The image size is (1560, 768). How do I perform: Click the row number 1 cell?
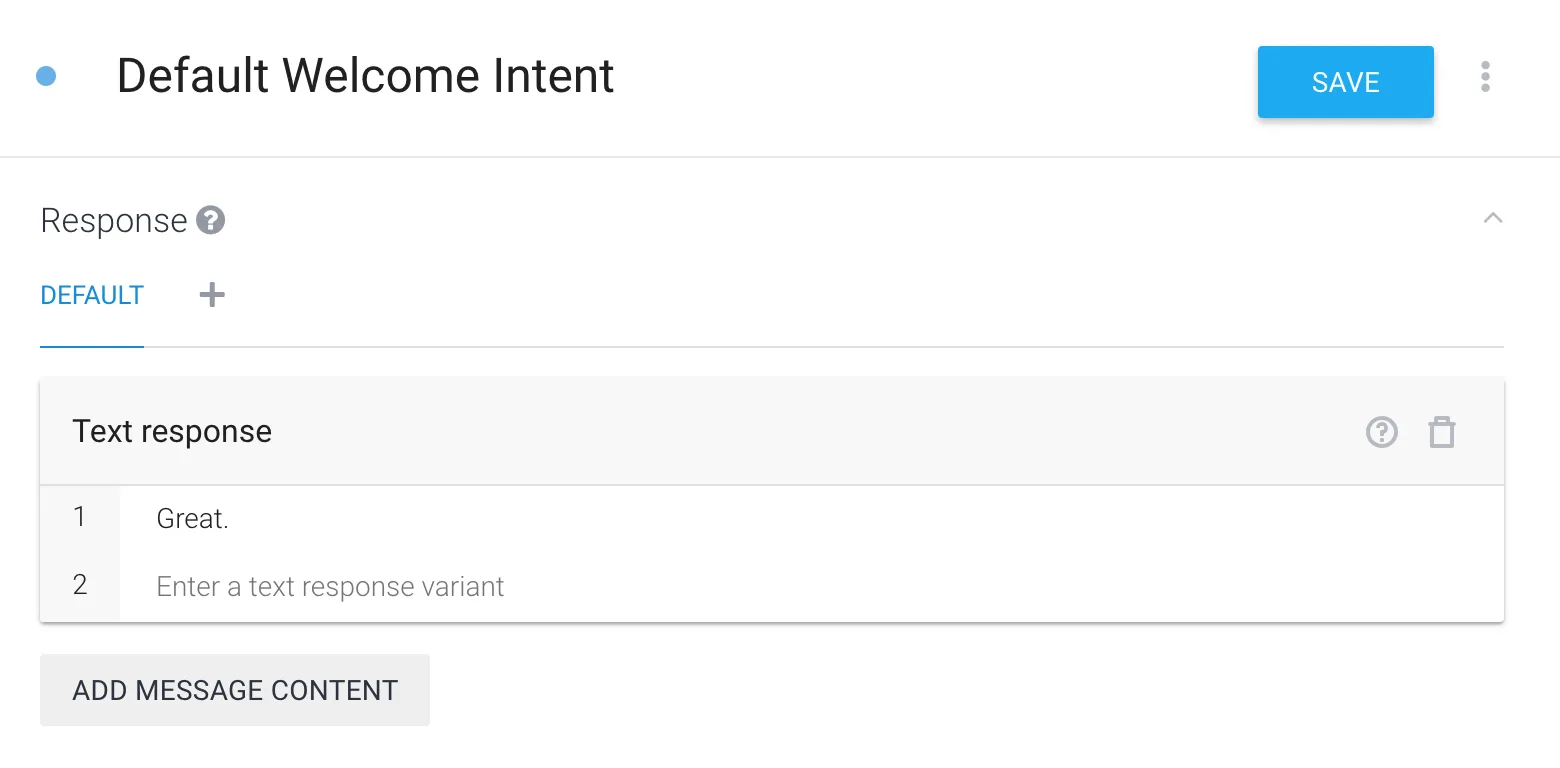coord(80,518)
